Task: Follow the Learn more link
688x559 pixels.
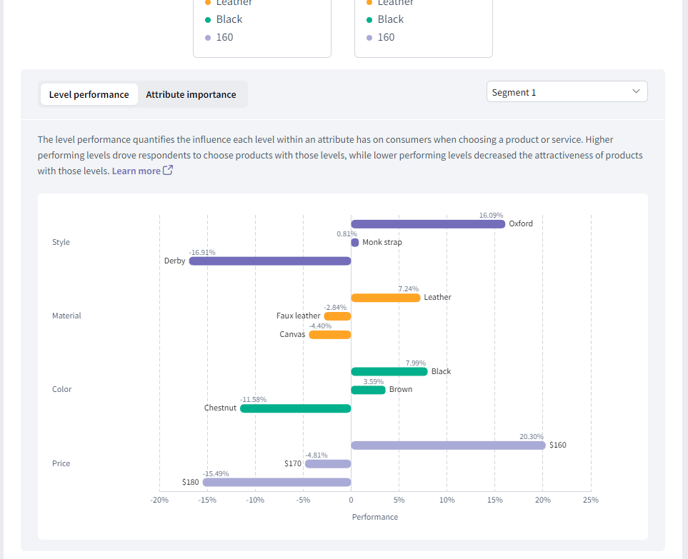Action: point(136,171)
